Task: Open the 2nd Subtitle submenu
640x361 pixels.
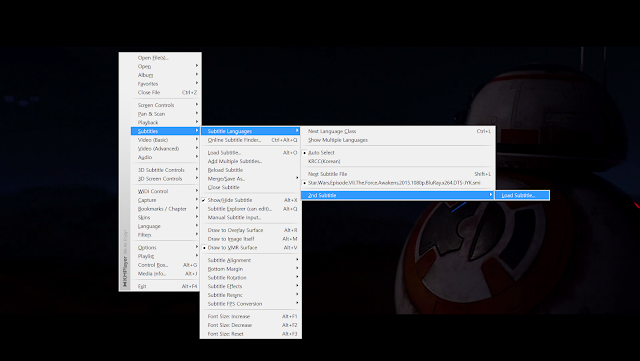Action: pyautogui.click(x=398, y=195)
